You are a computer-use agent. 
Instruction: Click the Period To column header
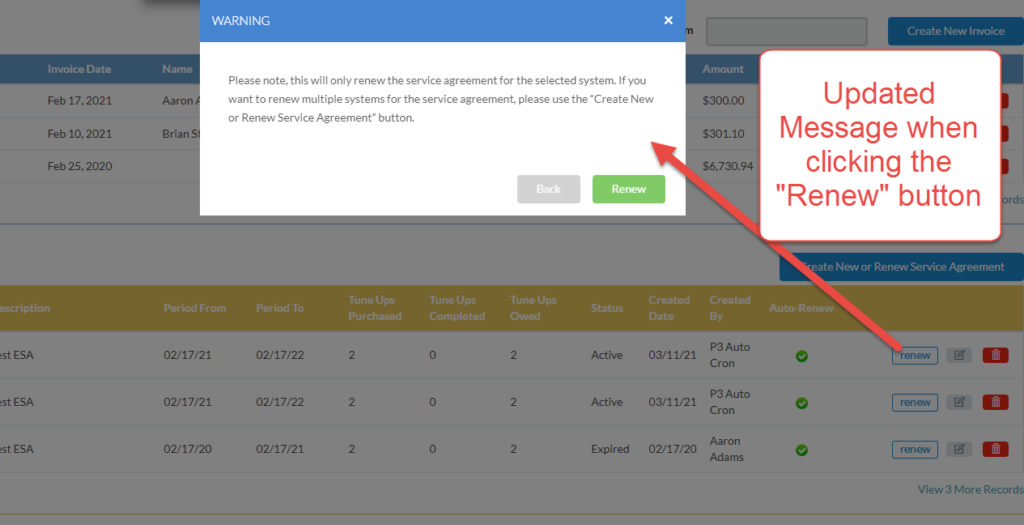280,308
